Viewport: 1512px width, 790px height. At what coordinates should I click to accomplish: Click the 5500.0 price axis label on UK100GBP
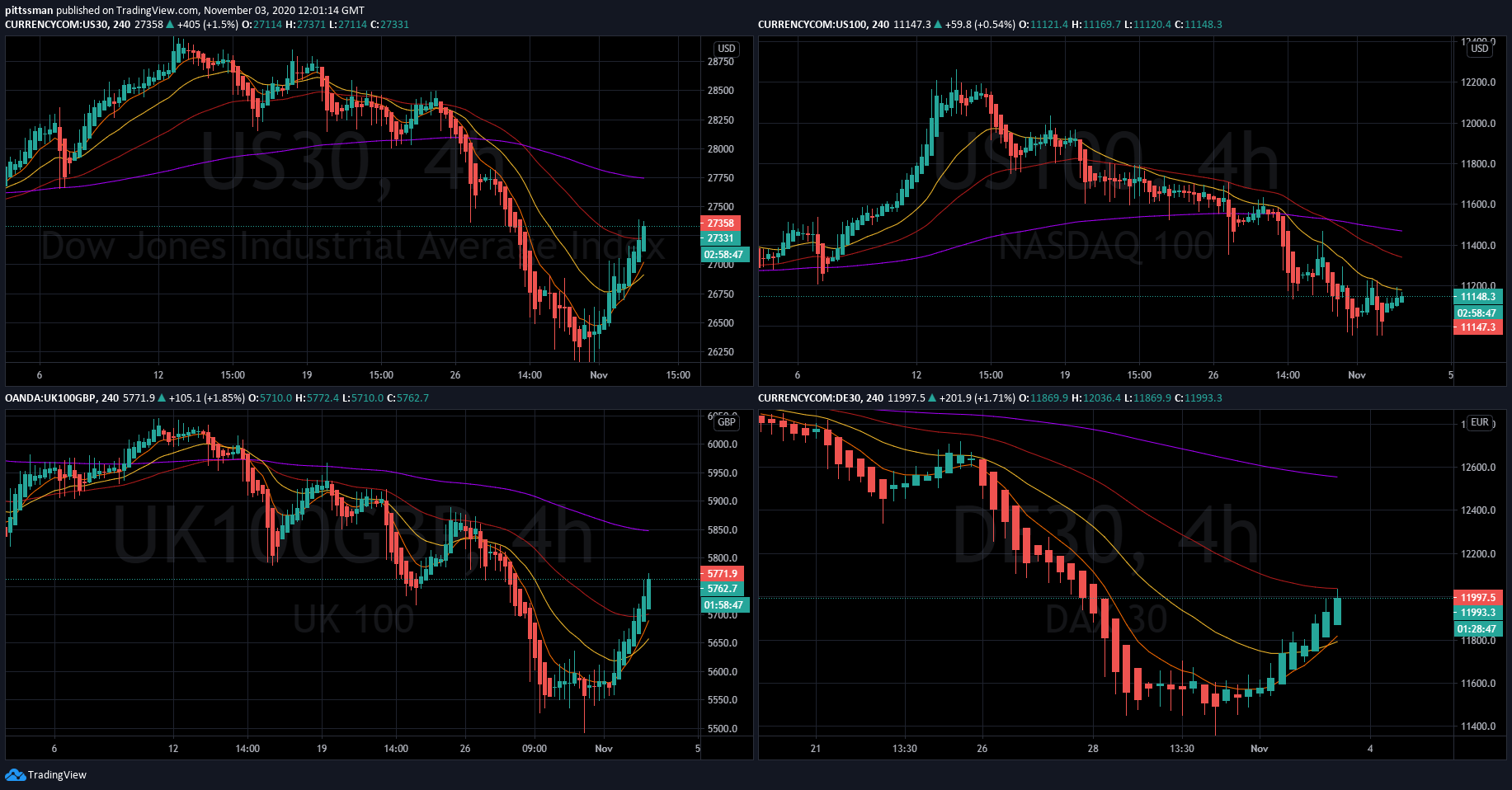[723, 729]
